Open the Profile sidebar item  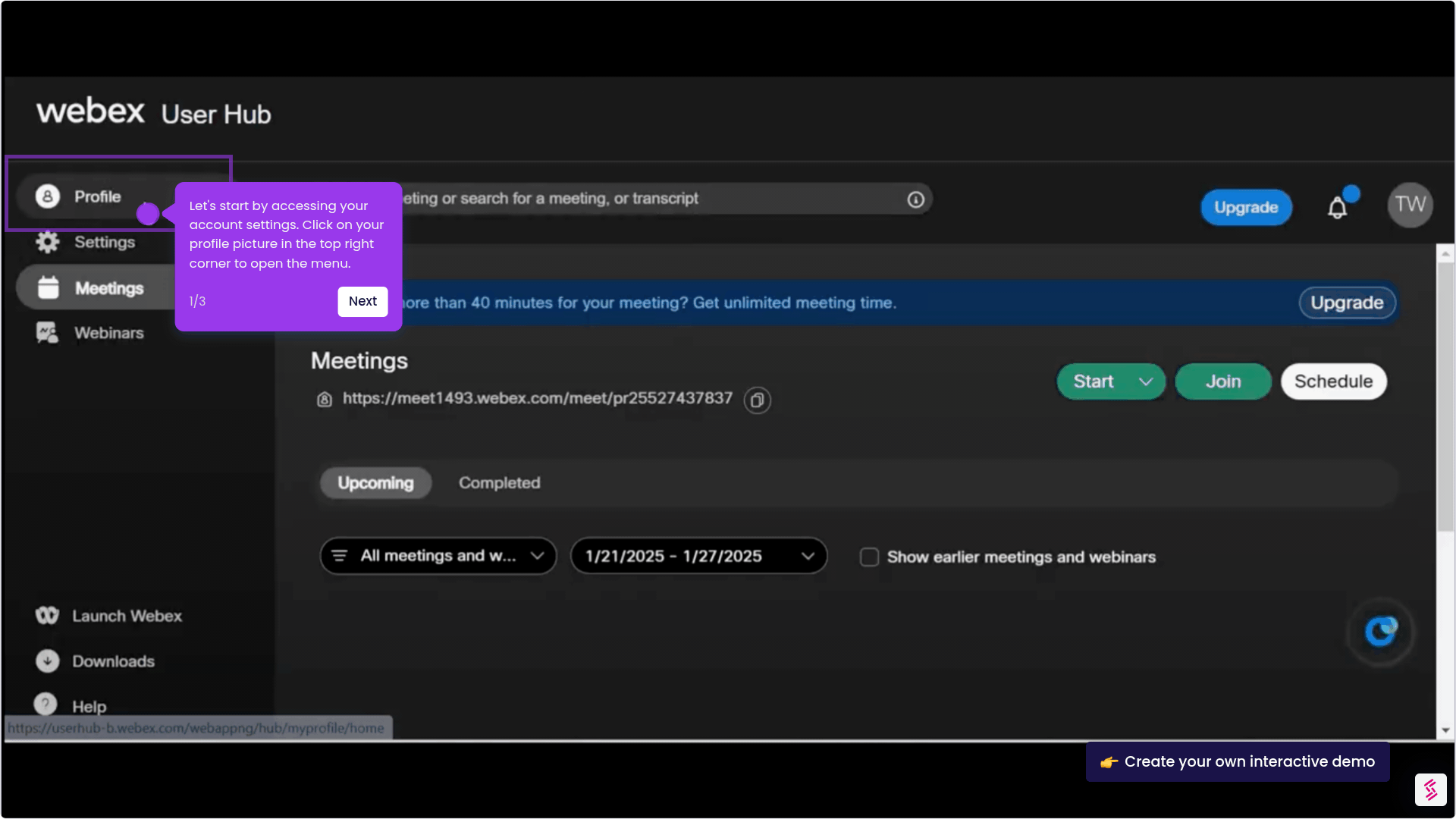[97, 196]
